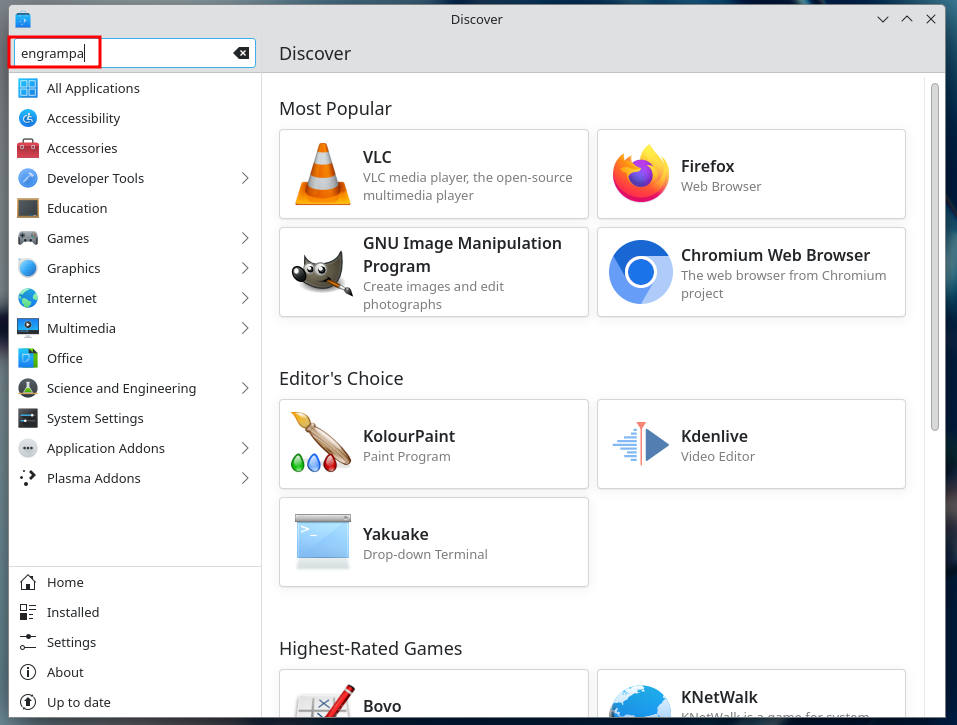Click the Firefox logo icon
Image resolution: width=957 pixels, height=725 pixels.
click(640, 174)
